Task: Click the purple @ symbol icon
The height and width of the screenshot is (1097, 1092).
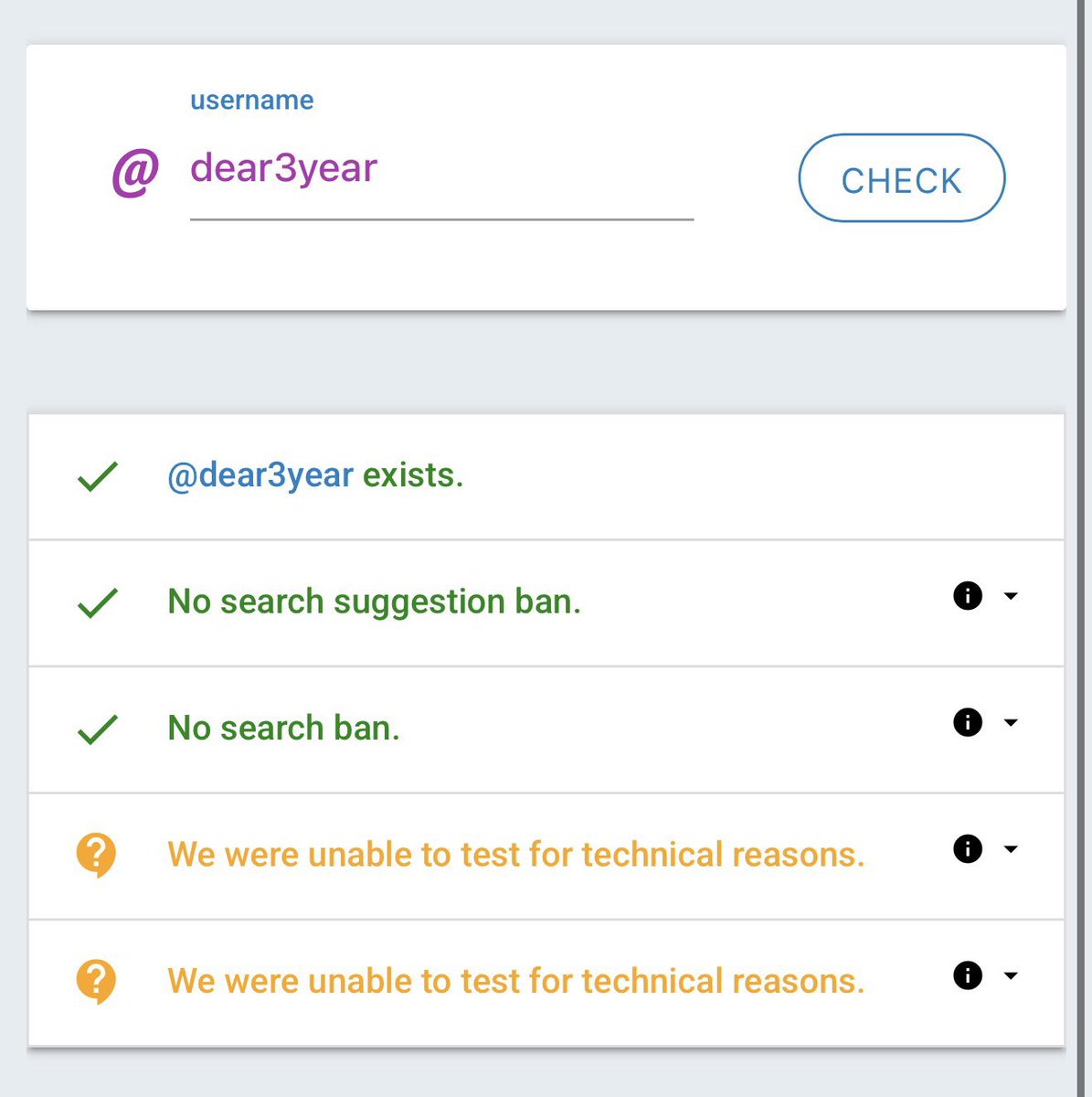Action: (135, 172)
